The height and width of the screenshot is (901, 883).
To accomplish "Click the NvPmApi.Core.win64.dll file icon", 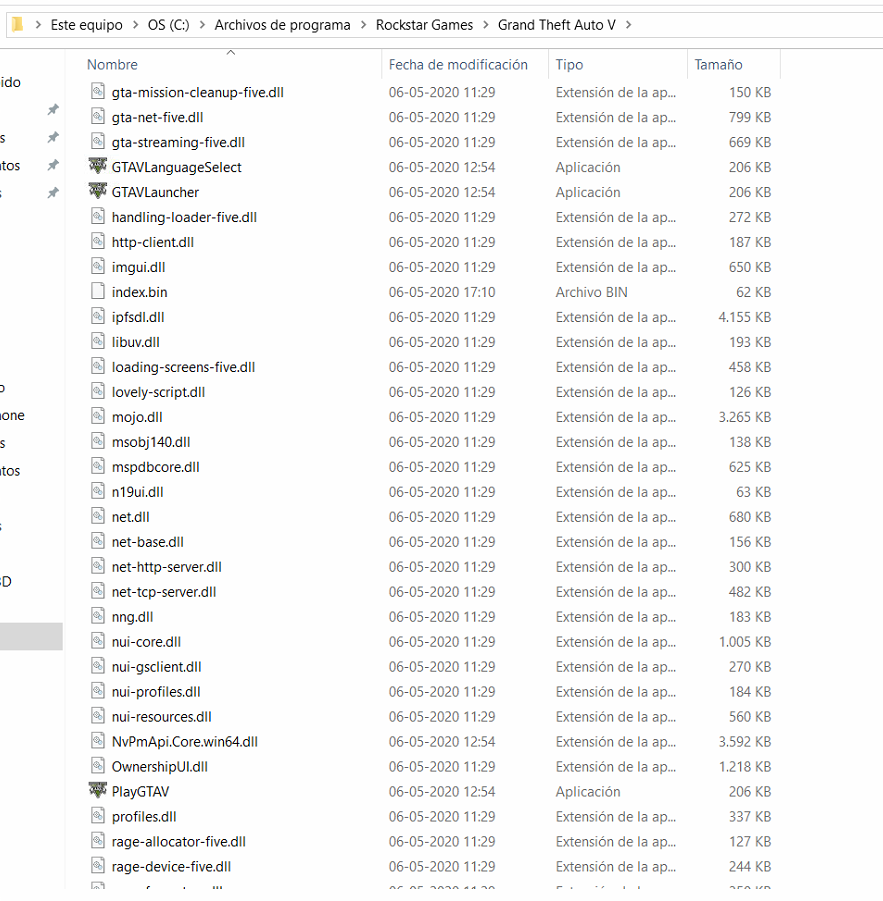I will [x=98, y=741].
